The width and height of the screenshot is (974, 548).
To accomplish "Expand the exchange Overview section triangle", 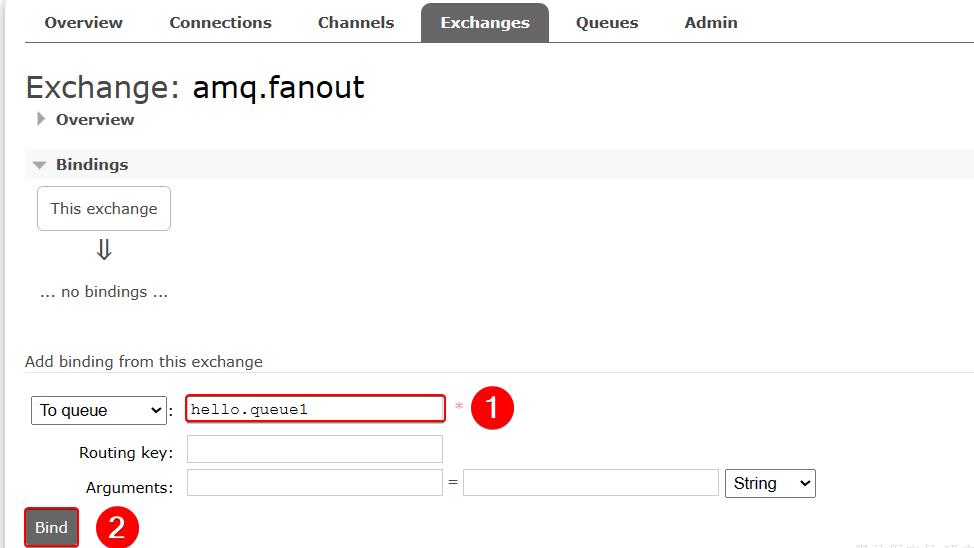I will tap(41, 119).
